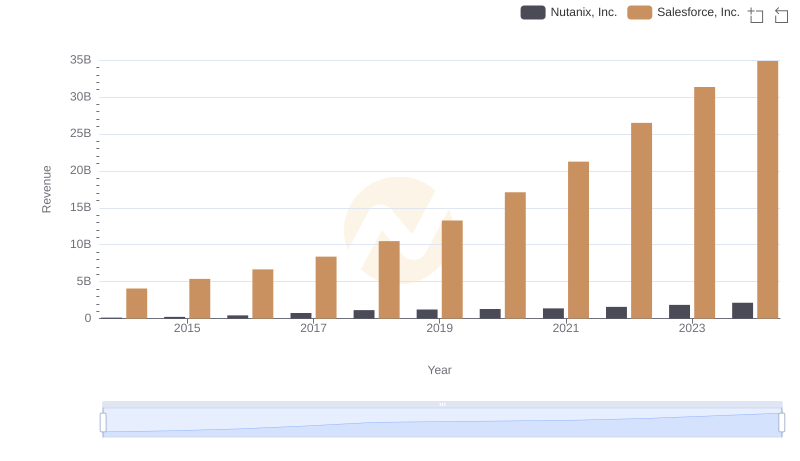Toggle Nutanix, Inc. legend series
800x461 pixels.
coord(568,12)
